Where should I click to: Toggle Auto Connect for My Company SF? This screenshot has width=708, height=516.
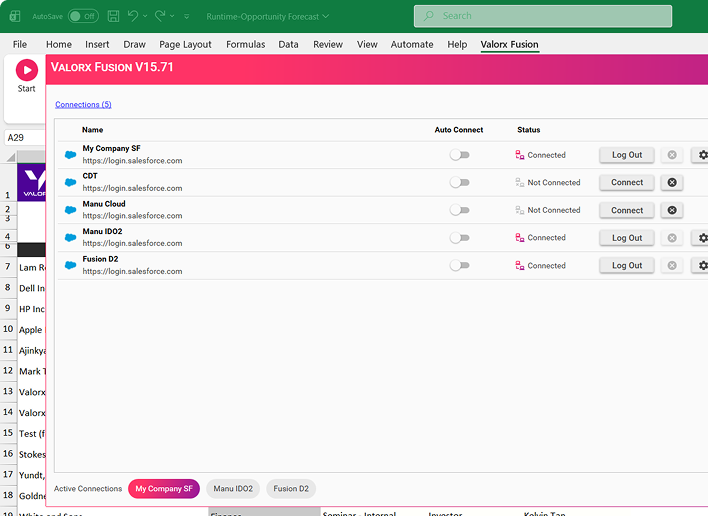[x=460, y=155]
